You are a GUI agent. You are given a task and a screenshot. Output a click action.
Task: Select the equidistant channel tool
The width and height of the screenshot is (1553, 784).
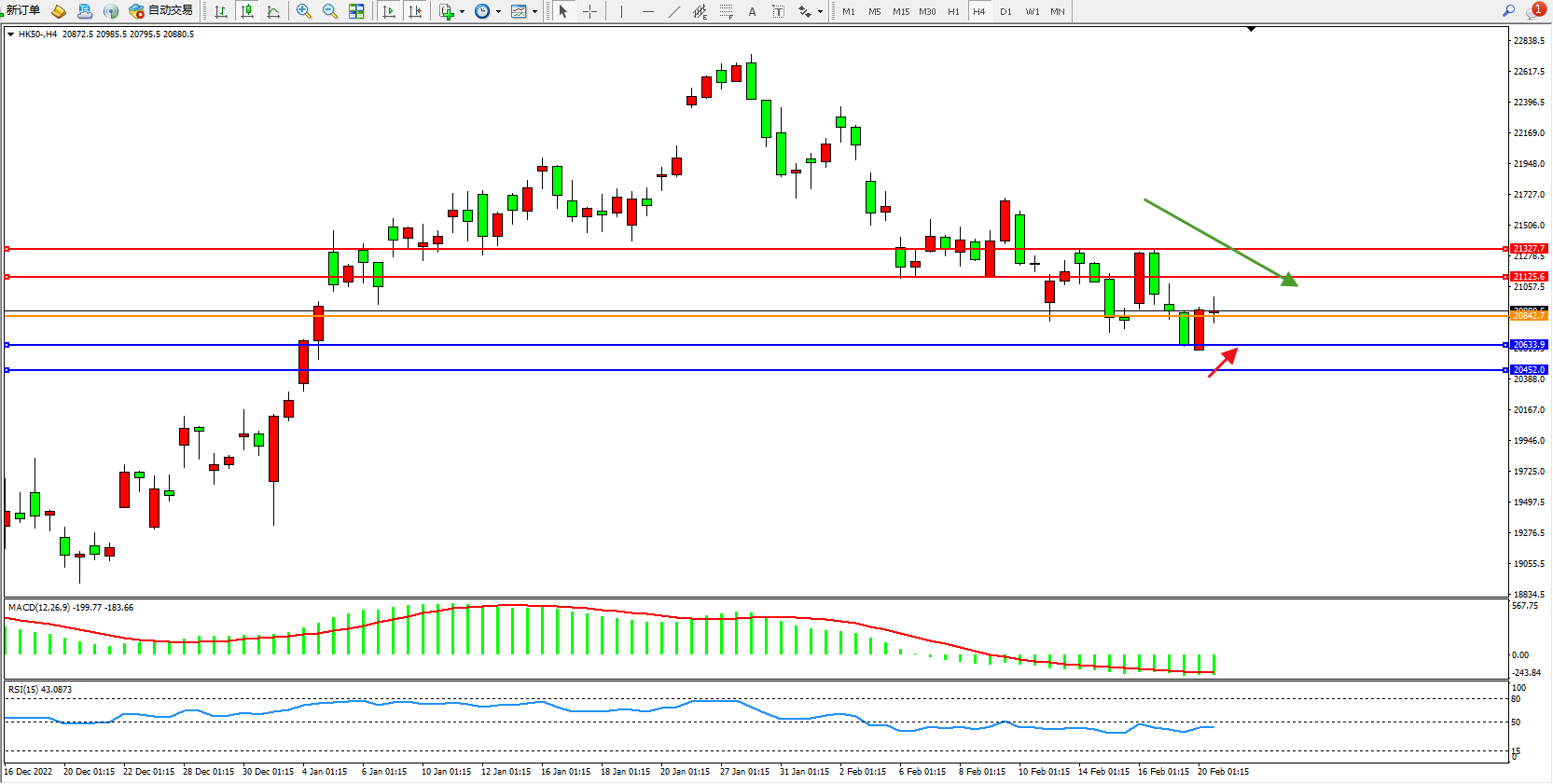(x=700, y=11)
